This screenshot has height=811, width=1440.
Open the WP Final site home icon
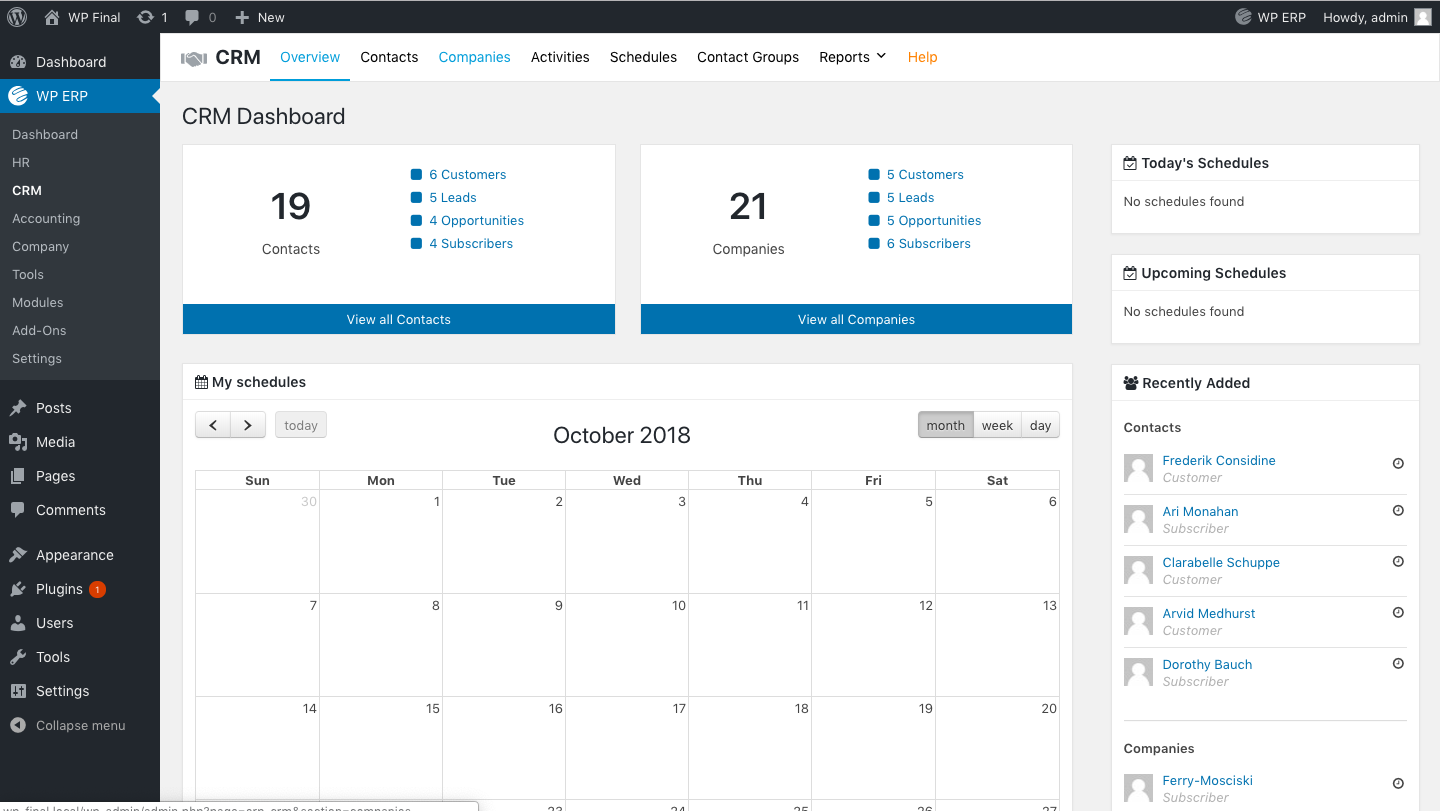[52, 17]
